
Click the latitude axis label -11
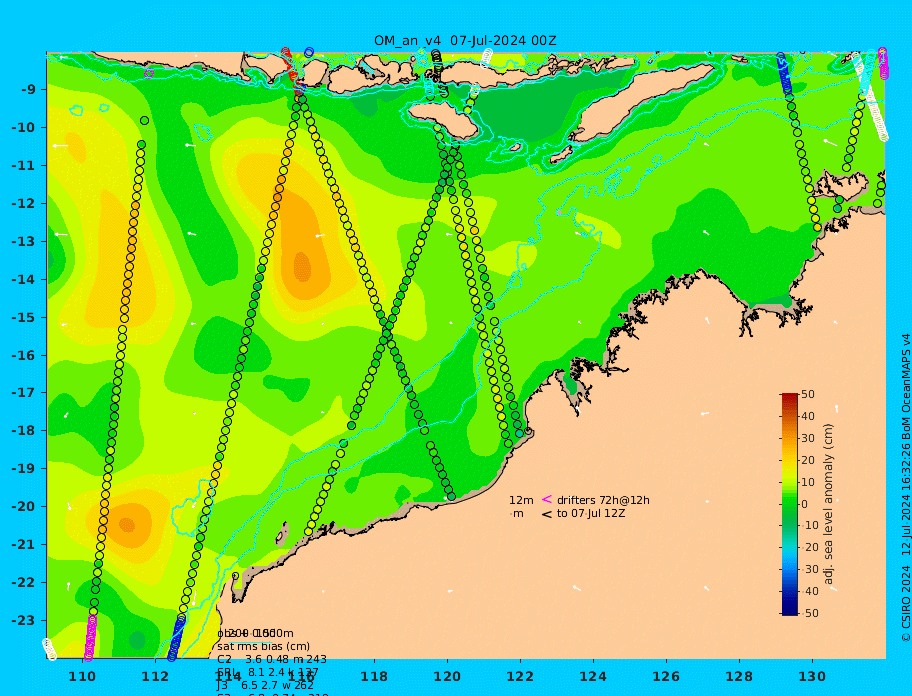[26, 166]
